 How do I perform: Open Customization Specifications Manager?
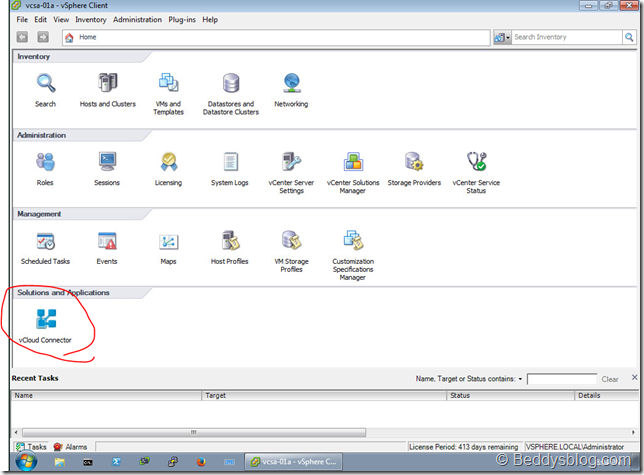click(x=353, y=241)
